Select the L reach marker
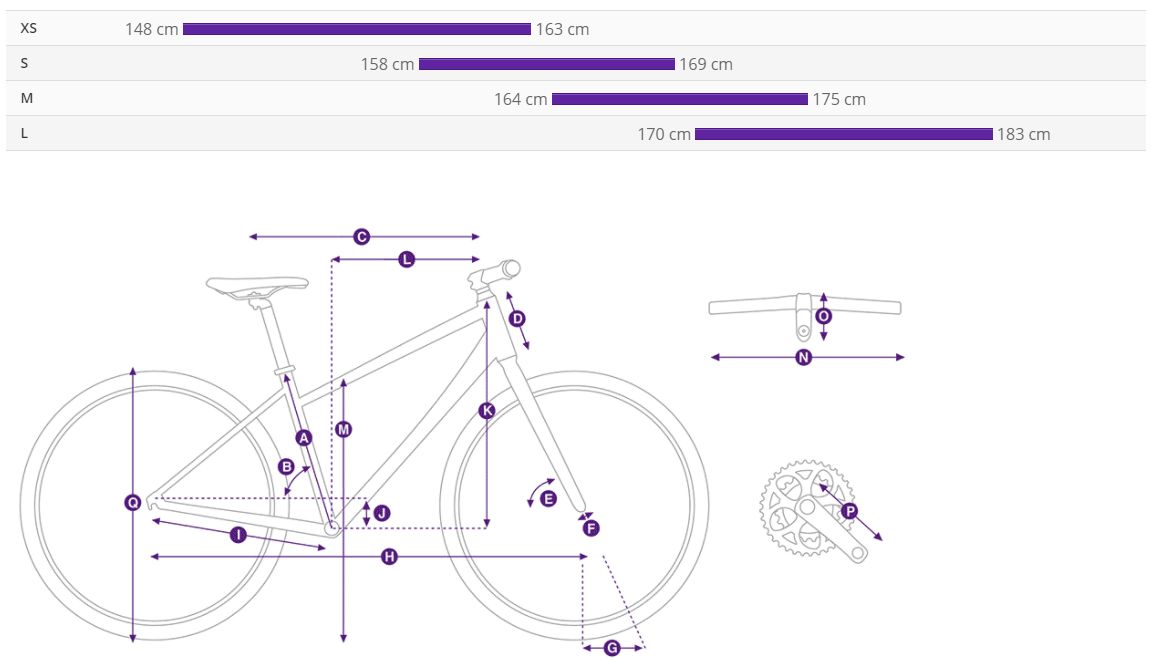1152x668 pixels. [406, 259]
